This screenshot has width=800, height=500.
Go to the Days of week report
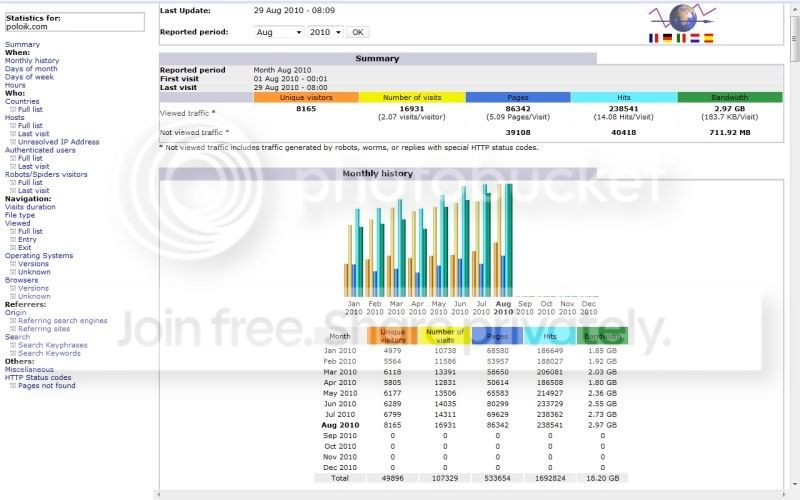click(29, 77)
